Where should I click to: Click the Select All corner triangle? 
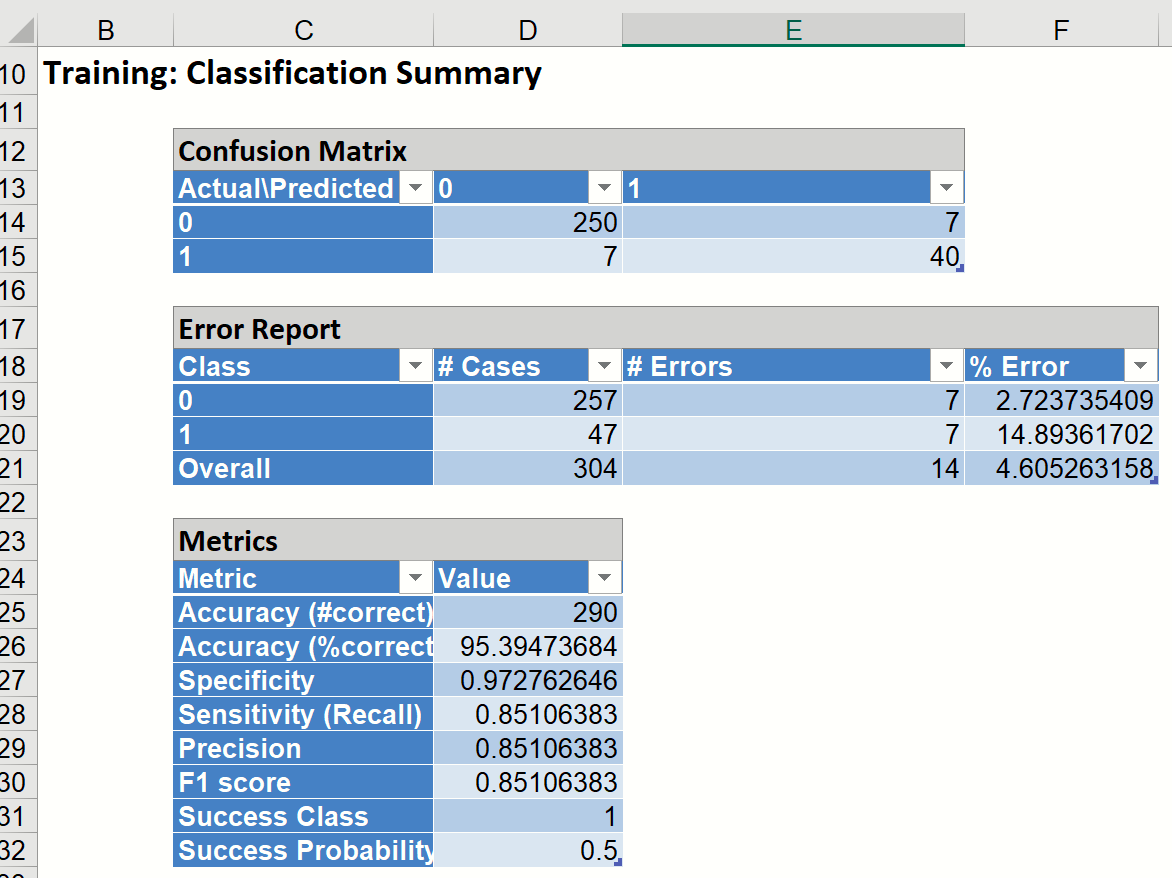click(20, 32)
